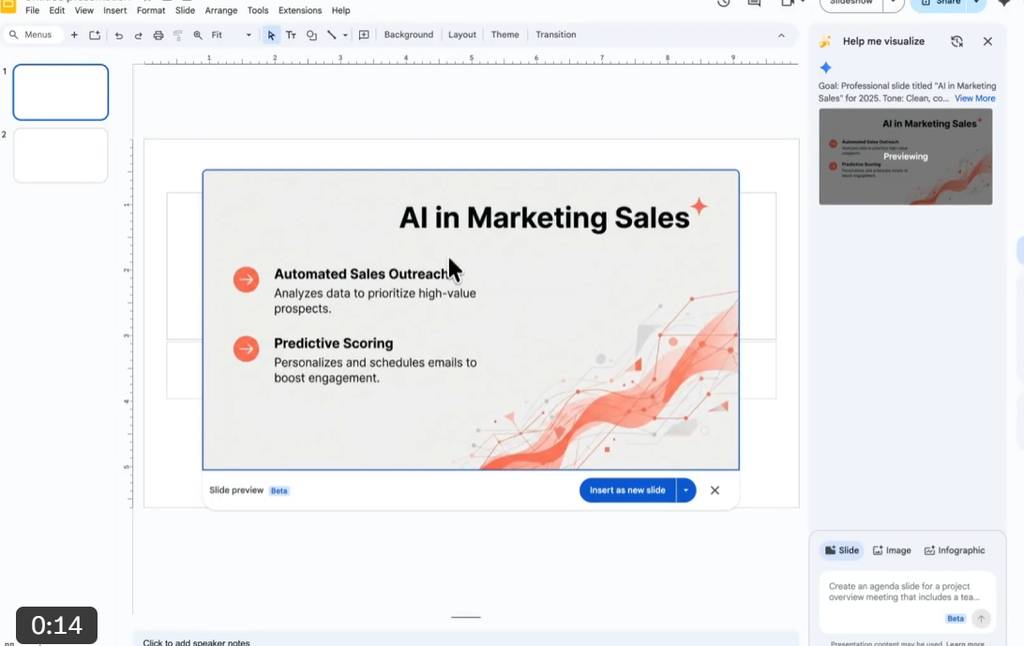Click the Insert as new slide button
1024x646 pixels.
coord(627,490)
